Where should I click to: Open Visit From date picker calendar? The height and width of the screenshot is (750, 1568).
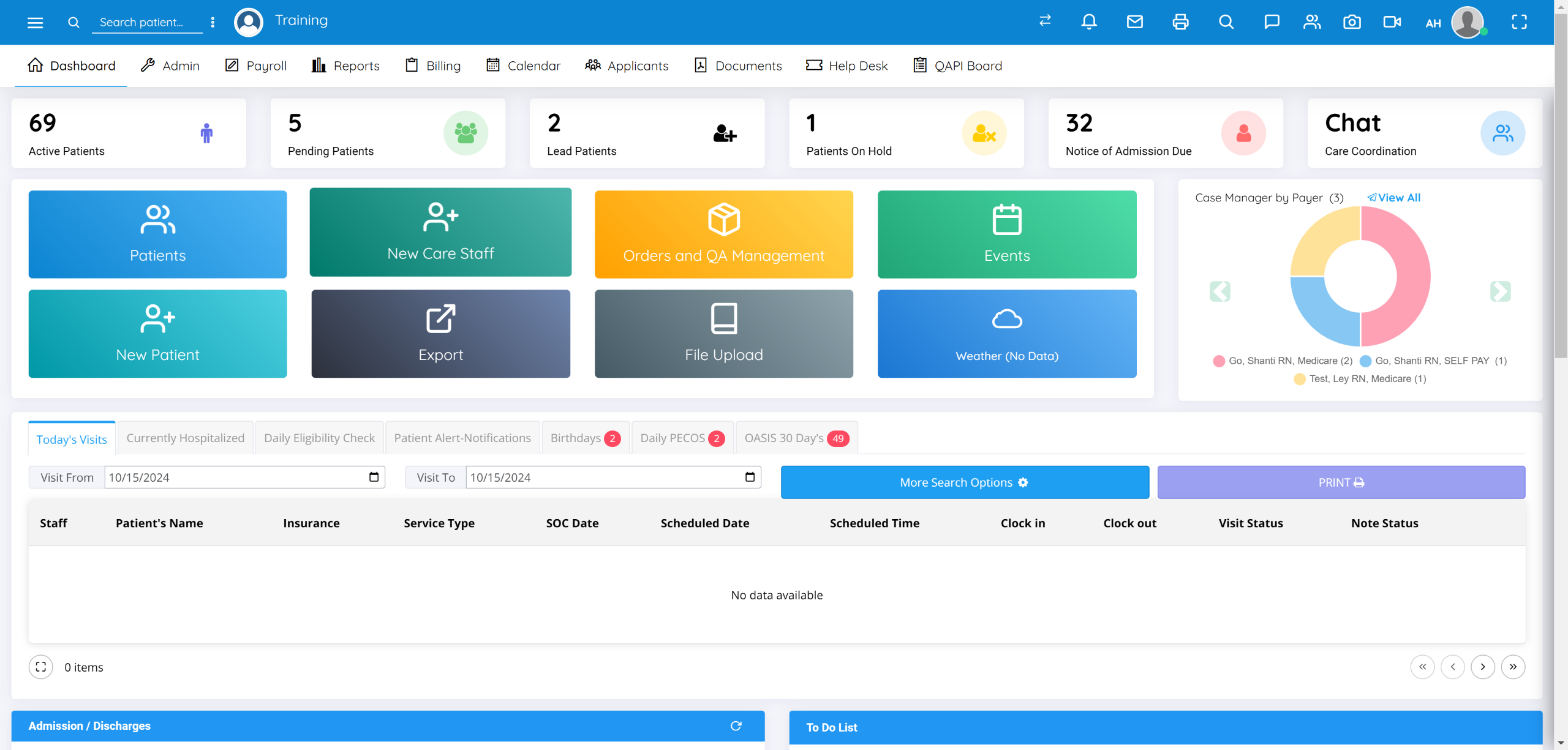pos(374,477)
